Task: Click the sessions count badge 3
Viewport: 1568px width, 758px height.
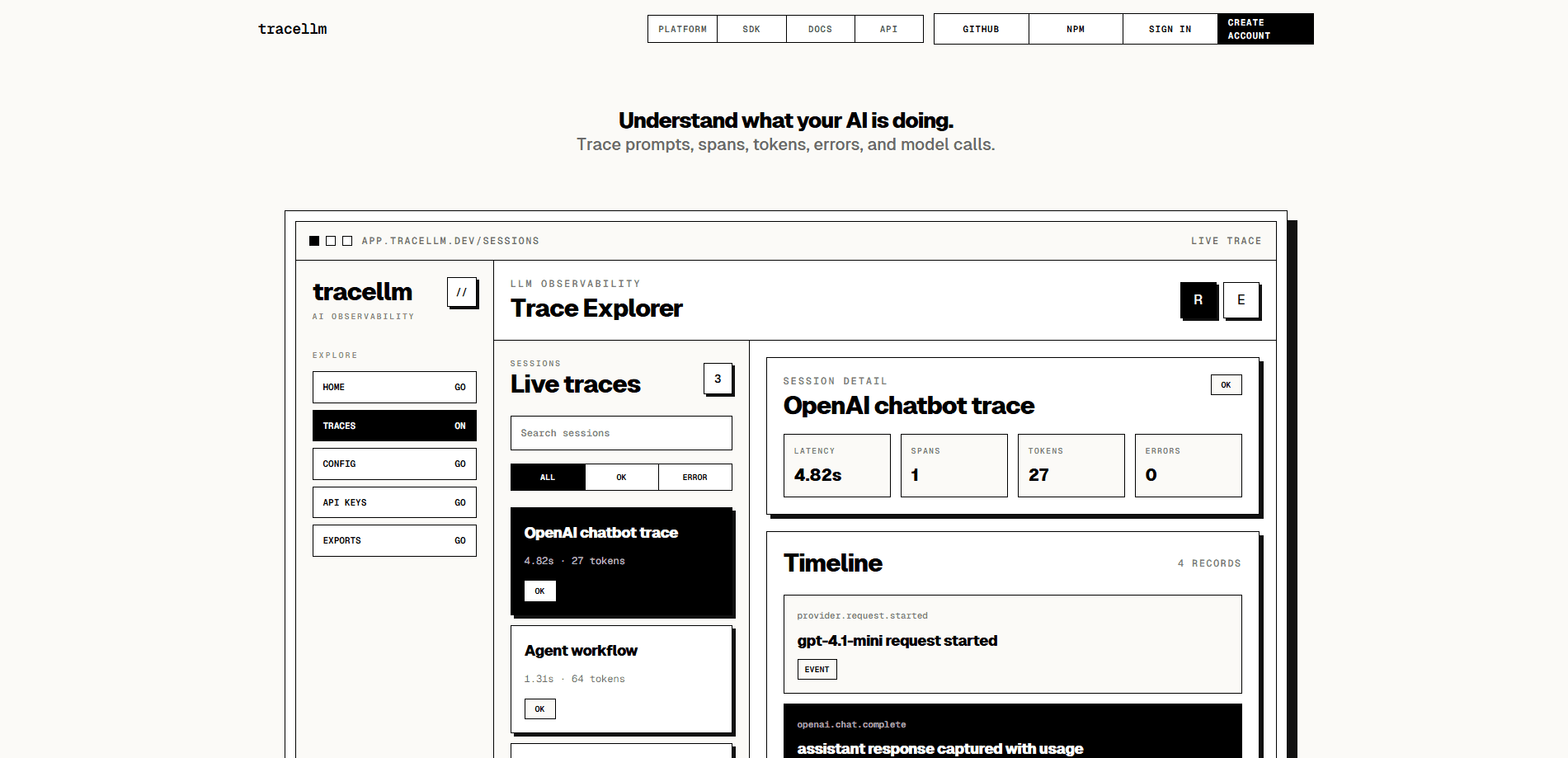Action: (718, 379)
